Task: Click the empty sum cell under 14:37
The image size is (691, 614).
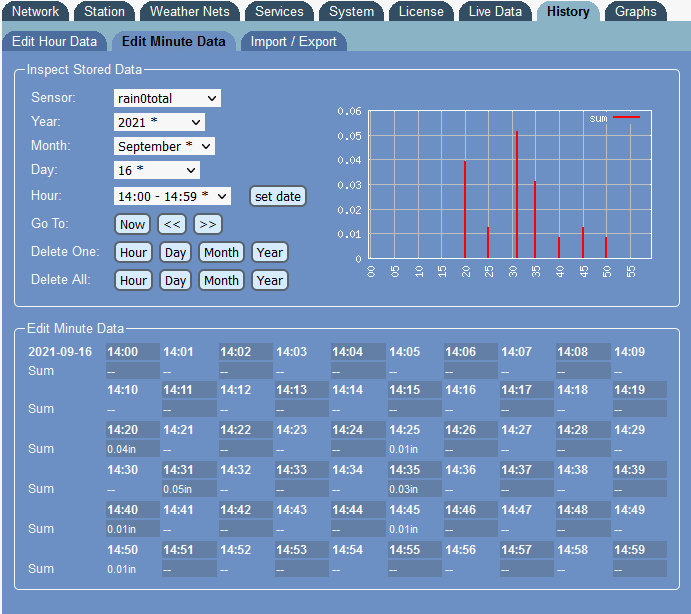Action: click(x=527, y=489)
